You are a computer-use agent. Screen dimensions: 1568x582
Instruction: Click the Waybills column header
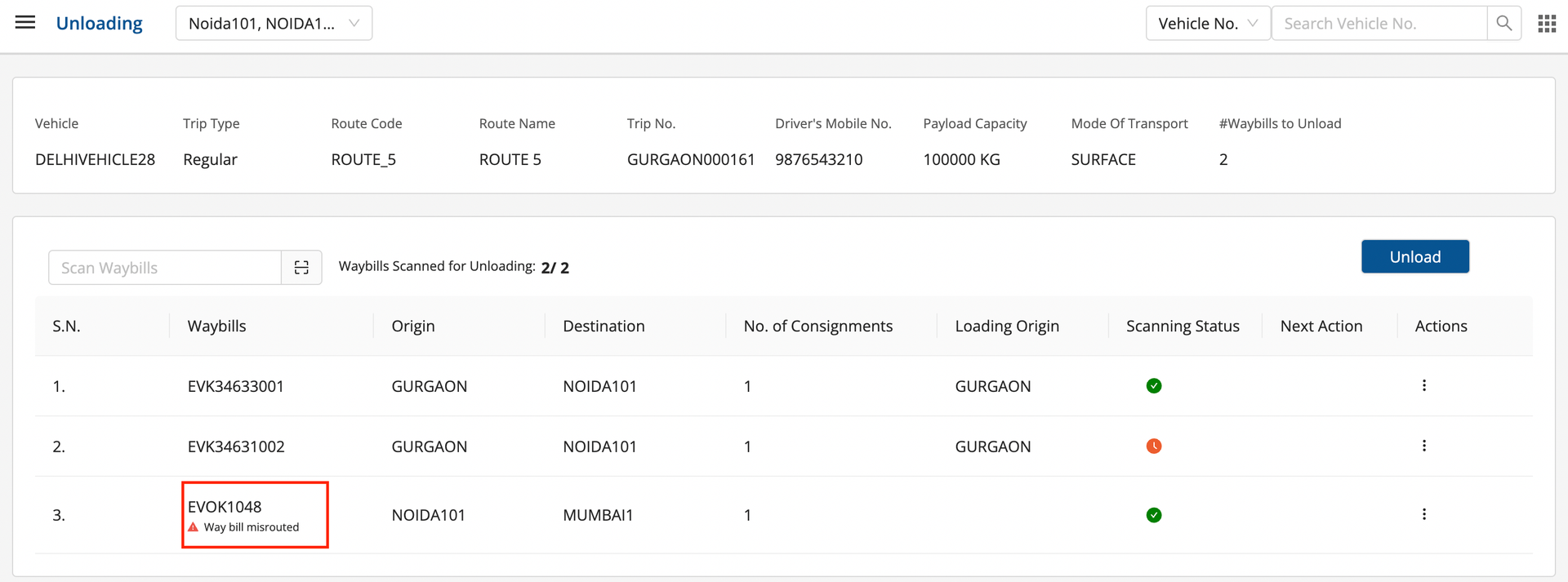click(x=216, y=327)
